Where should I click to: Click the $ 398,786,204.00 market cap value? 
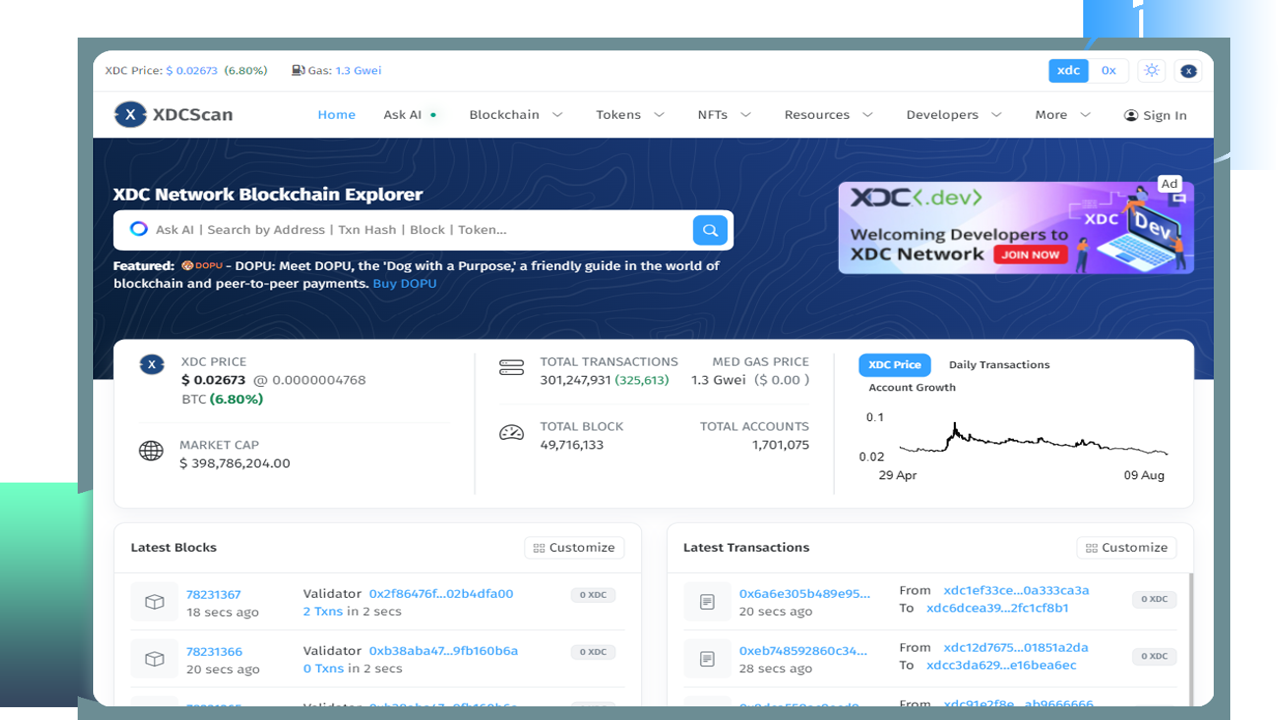[235, 464]
